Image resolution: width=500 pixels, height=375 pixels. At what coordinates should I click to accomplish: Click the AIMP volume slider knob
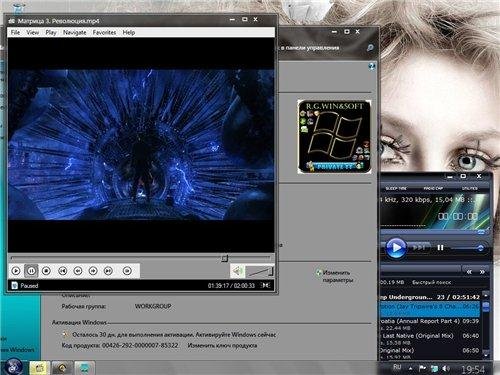(x=480, y=248)
